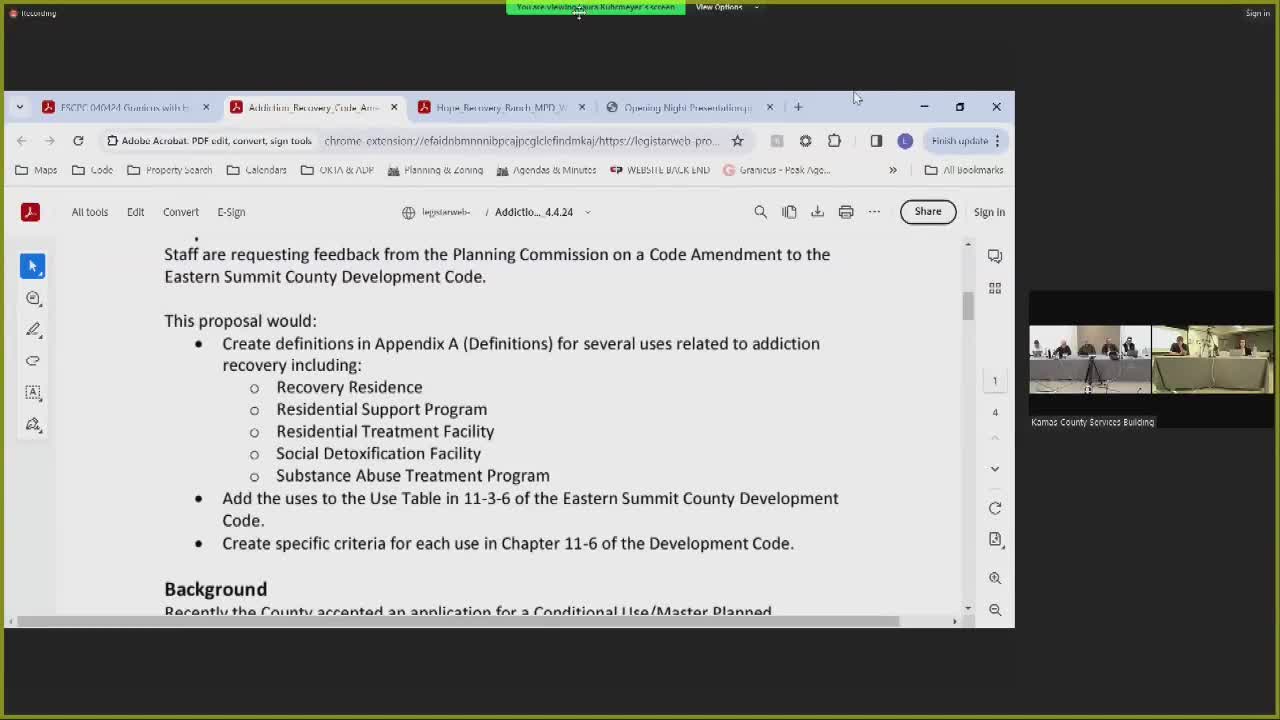Open the more options ellipsis in Acrobat toolbar
This screenshot has height=720, width=1280.
[x=874, y=212]
